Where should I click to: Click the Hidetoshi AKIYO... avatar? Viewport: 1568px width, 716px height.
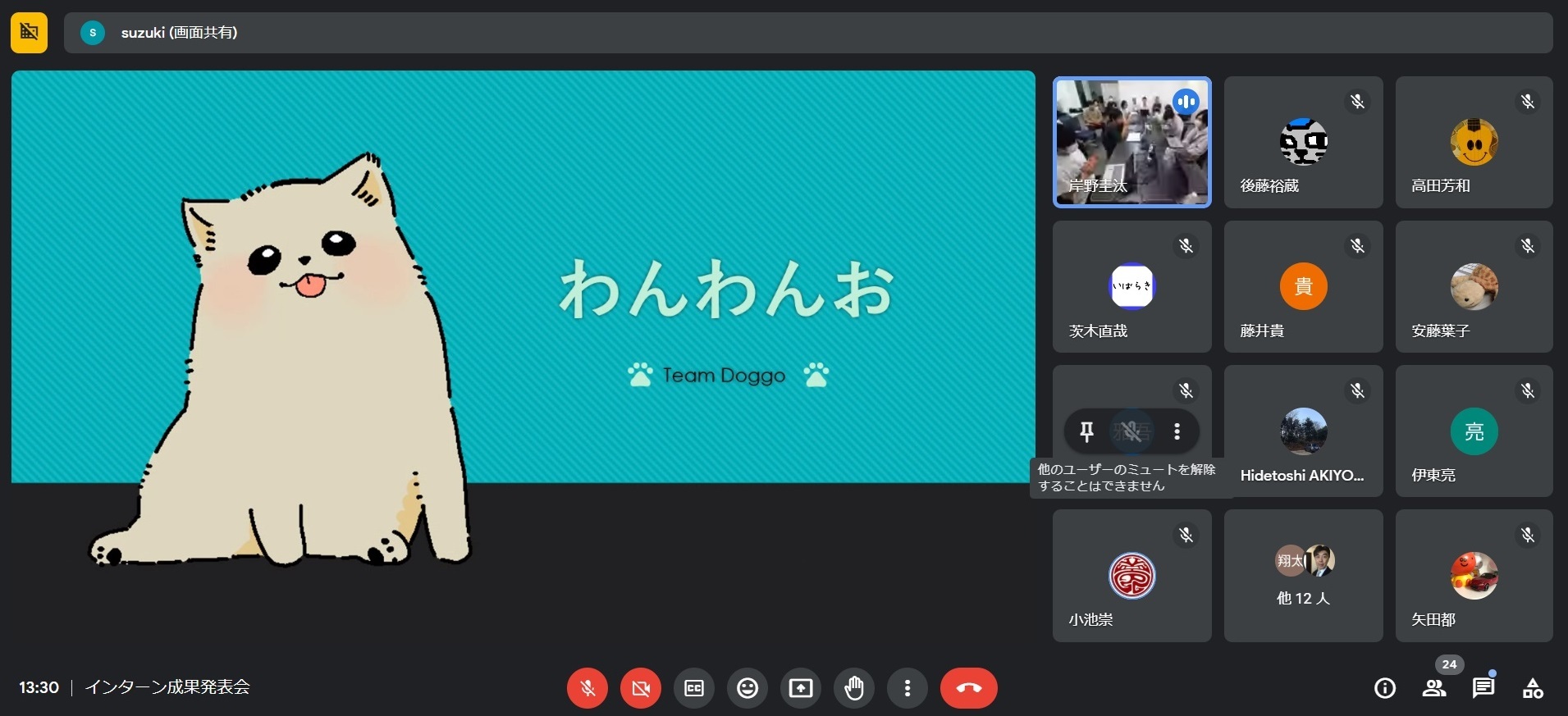coord(1304,431)
